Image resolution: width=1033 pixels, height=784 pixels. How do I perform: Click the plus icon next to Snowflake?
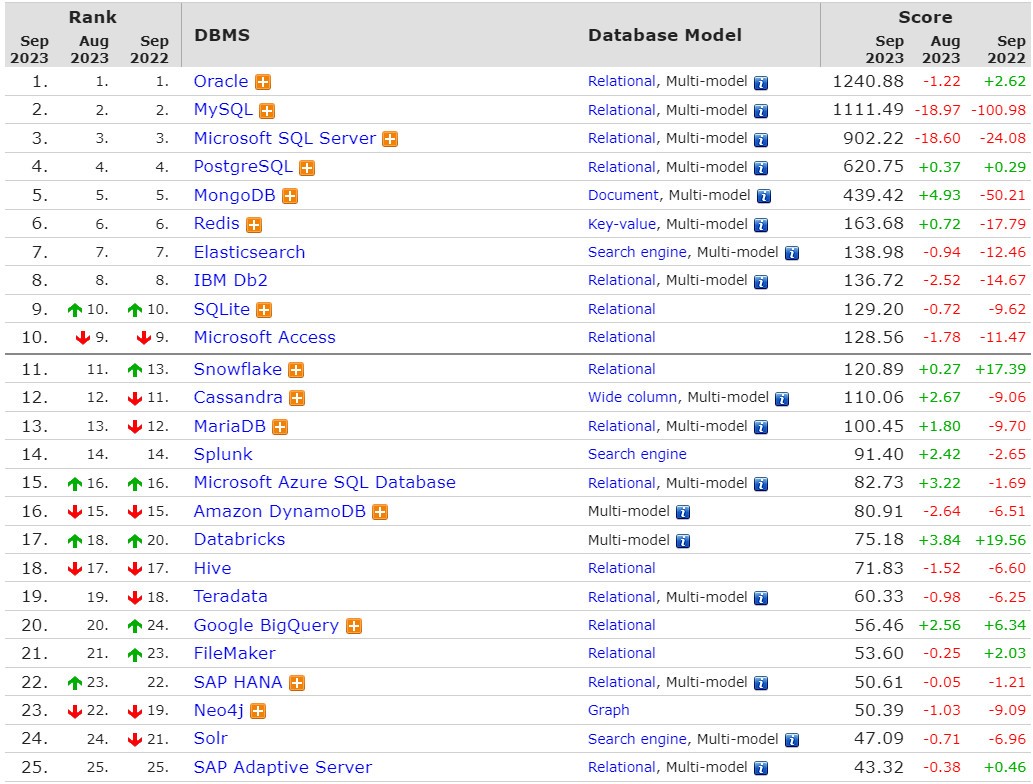click(296, 370)
